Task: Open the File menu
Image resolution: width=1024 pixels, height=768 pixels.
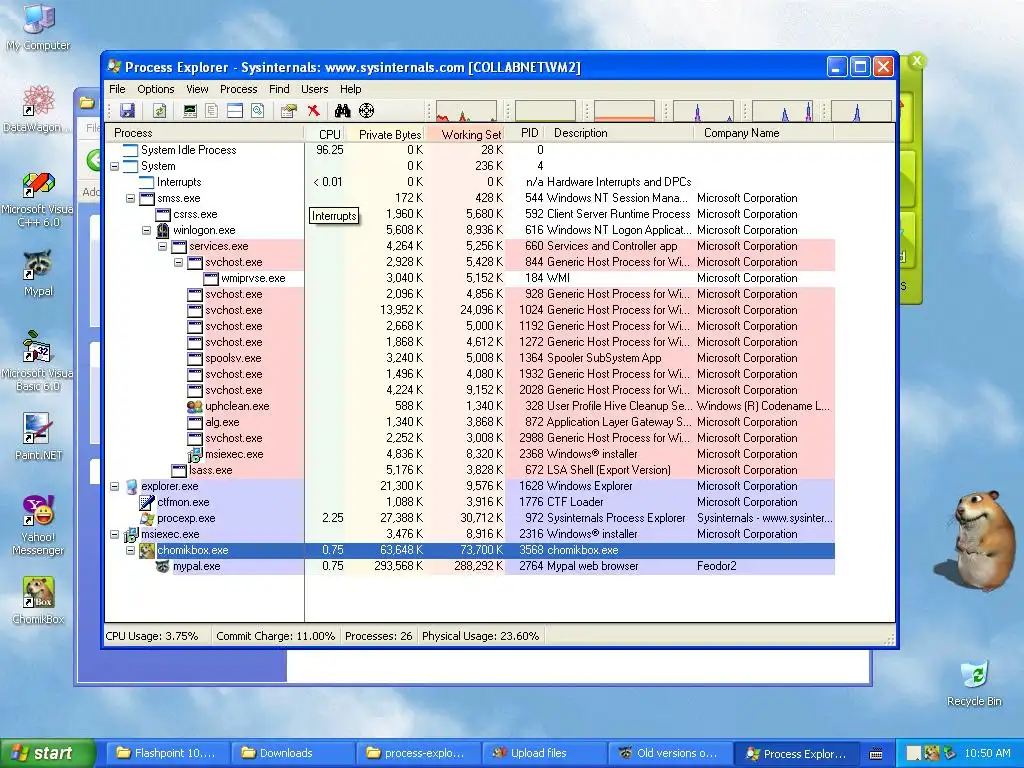Action: pyautogui.click(x=117, y=89)
